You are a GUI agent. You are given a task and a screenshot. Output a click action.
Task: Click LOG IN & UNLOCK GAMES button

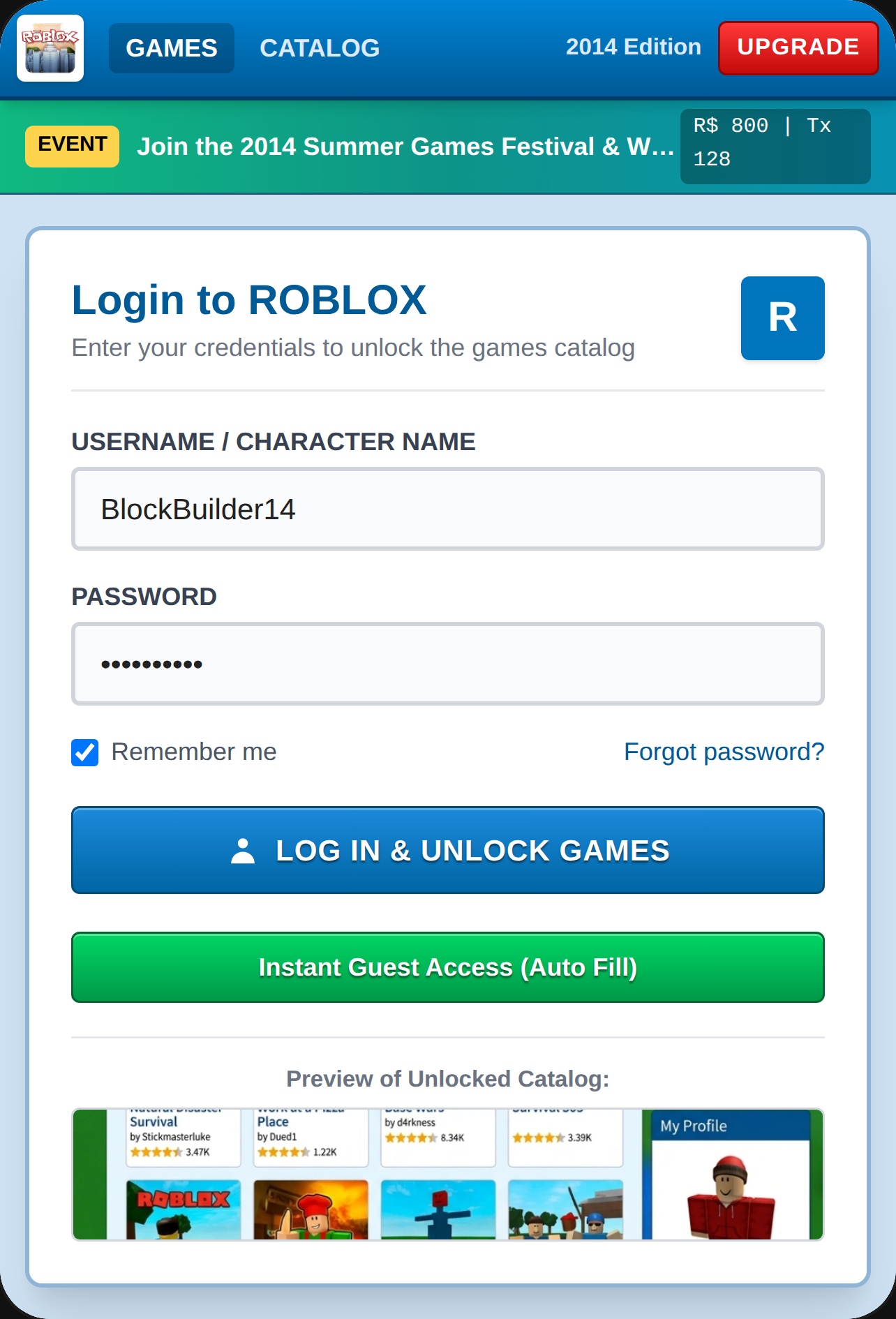448,850
